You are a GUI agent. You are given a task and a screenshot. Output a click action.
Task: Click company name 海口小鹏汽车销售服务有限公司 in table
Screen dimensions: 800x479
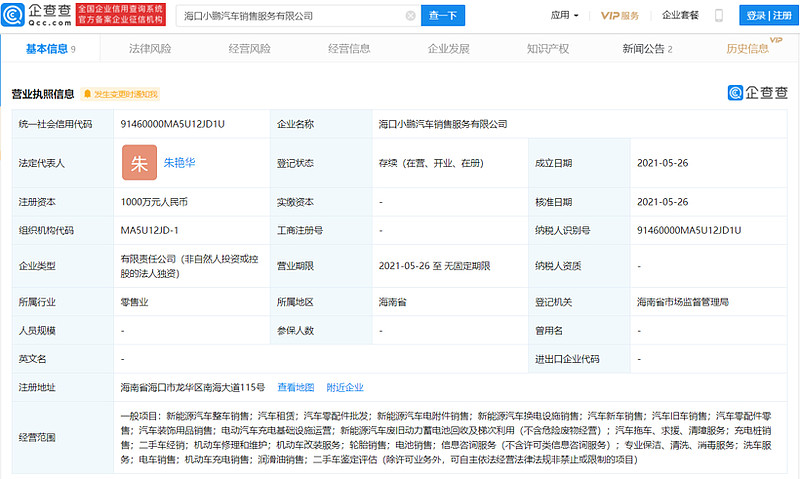click(443, 124)
